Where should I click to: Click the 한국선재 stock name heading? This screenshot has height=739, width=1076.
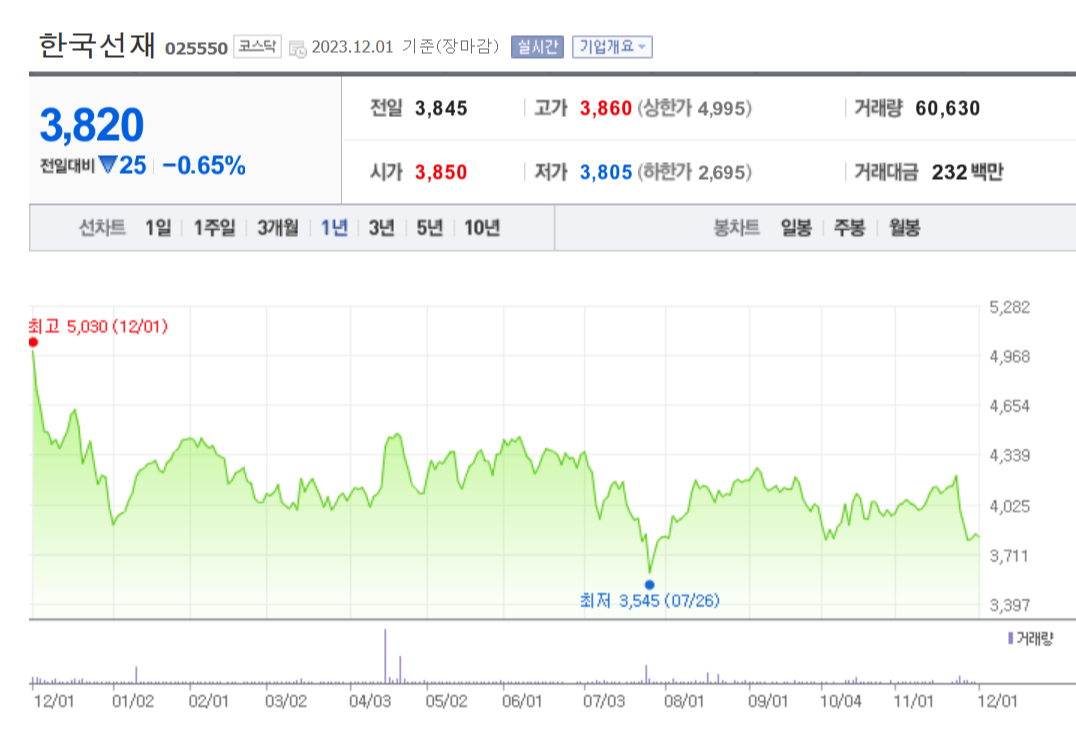97,46
